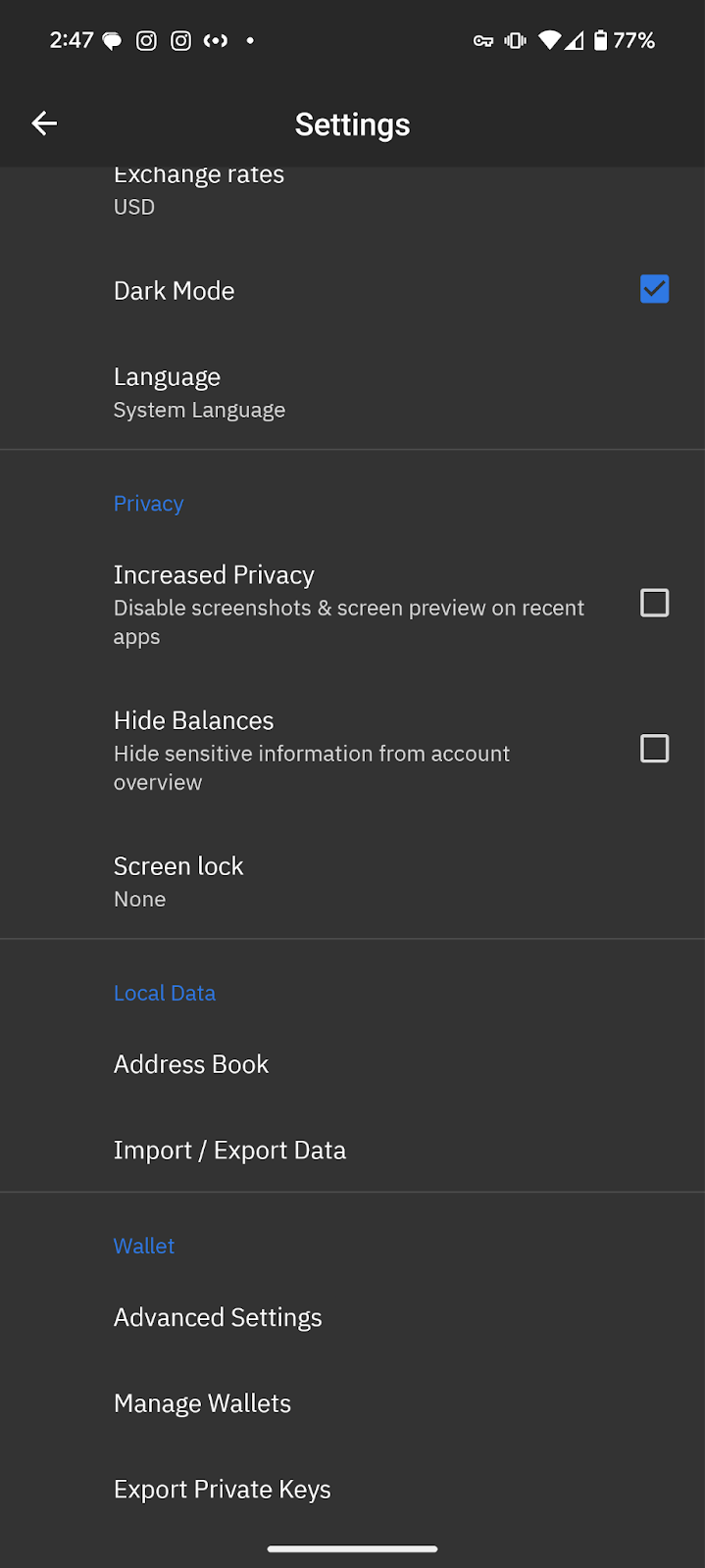Uncheck the Dark Mode checkbox
This screenshot has height=1568, width=705.
tap(654, 289)
